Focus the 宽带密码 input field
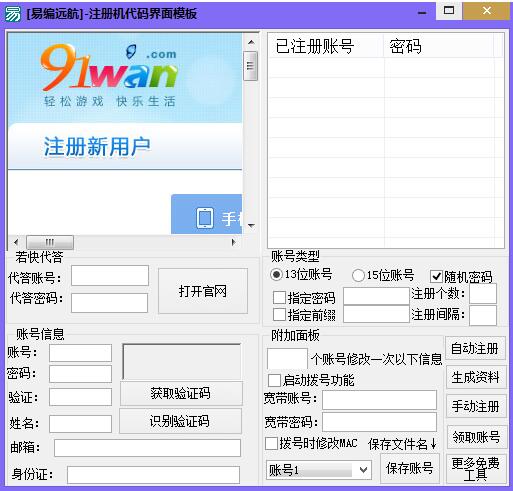 point(380,422)
